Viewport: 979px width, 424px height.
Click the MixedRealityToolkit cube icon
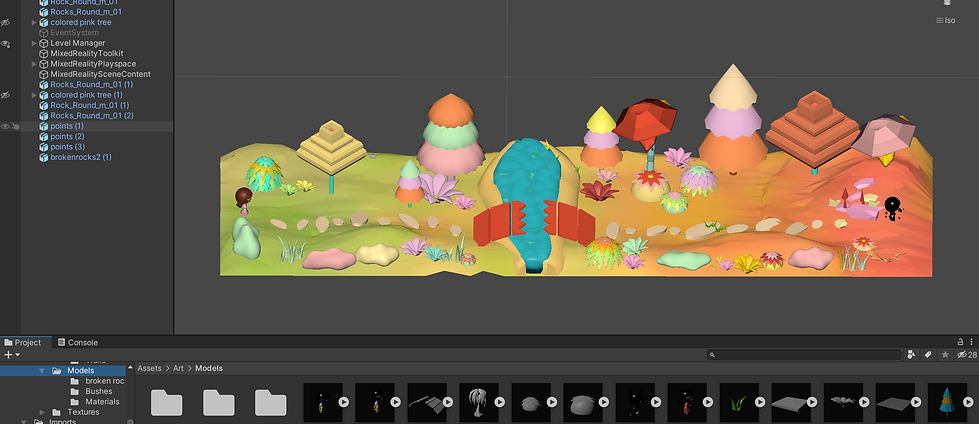tap(44, 54)
